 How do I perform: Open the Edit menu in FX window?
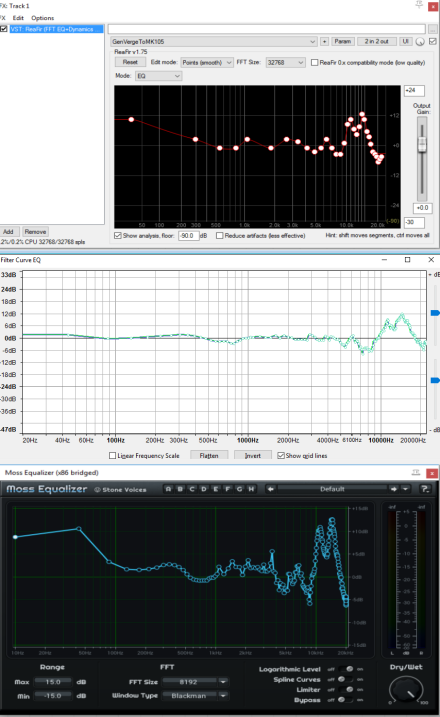pos(18,18)
